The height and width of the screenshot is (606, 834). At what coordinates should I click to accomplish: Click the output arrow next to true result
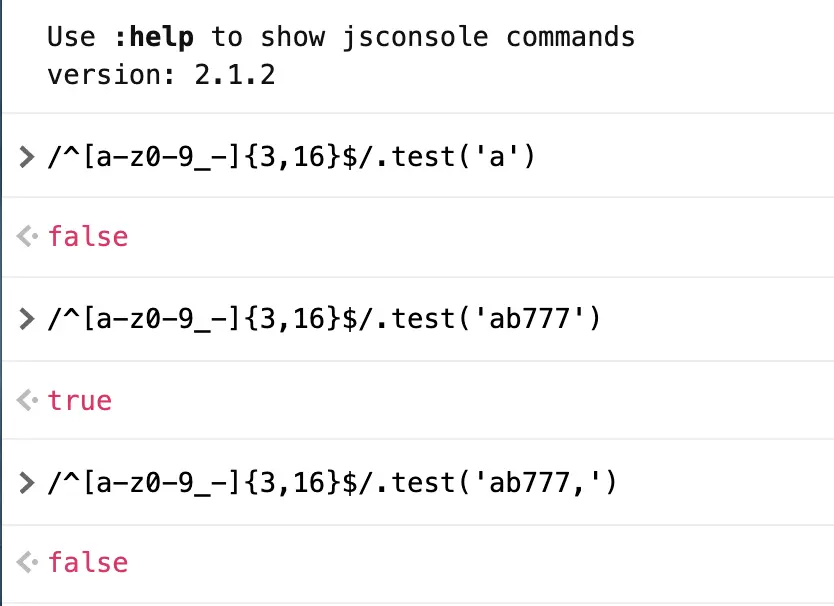[x=27, y=400]
